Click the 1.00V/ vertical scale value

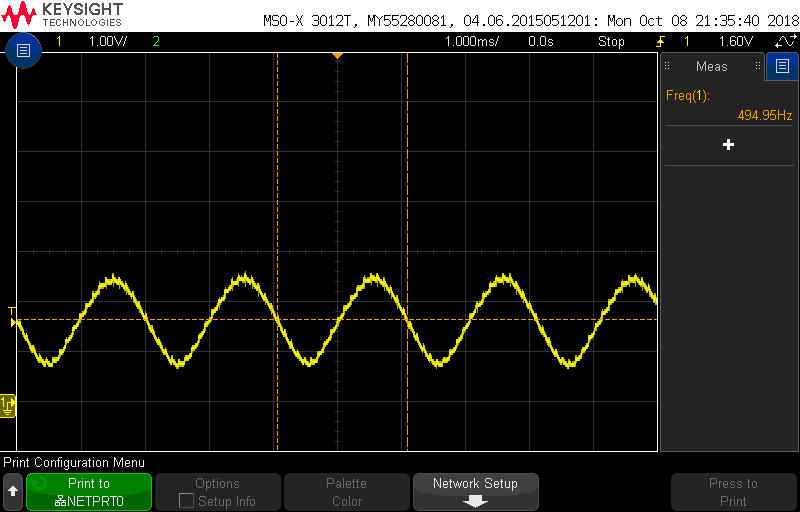[x=108, y=41]
